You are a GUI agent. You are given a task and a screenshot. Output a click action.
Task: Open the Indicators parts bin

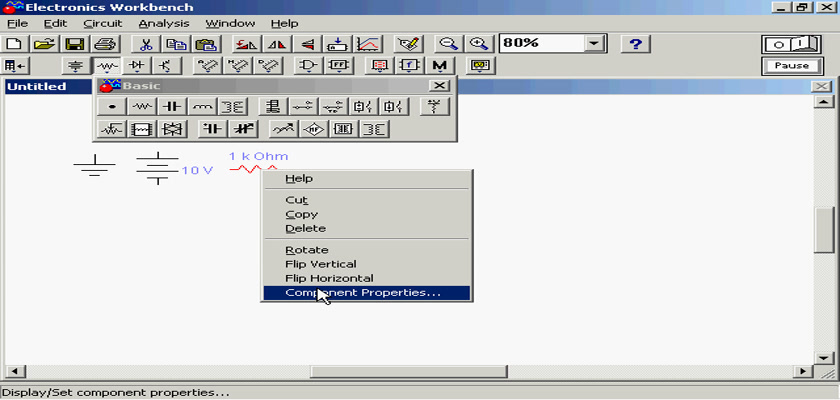pyautogui.click(x=379, y=66)
